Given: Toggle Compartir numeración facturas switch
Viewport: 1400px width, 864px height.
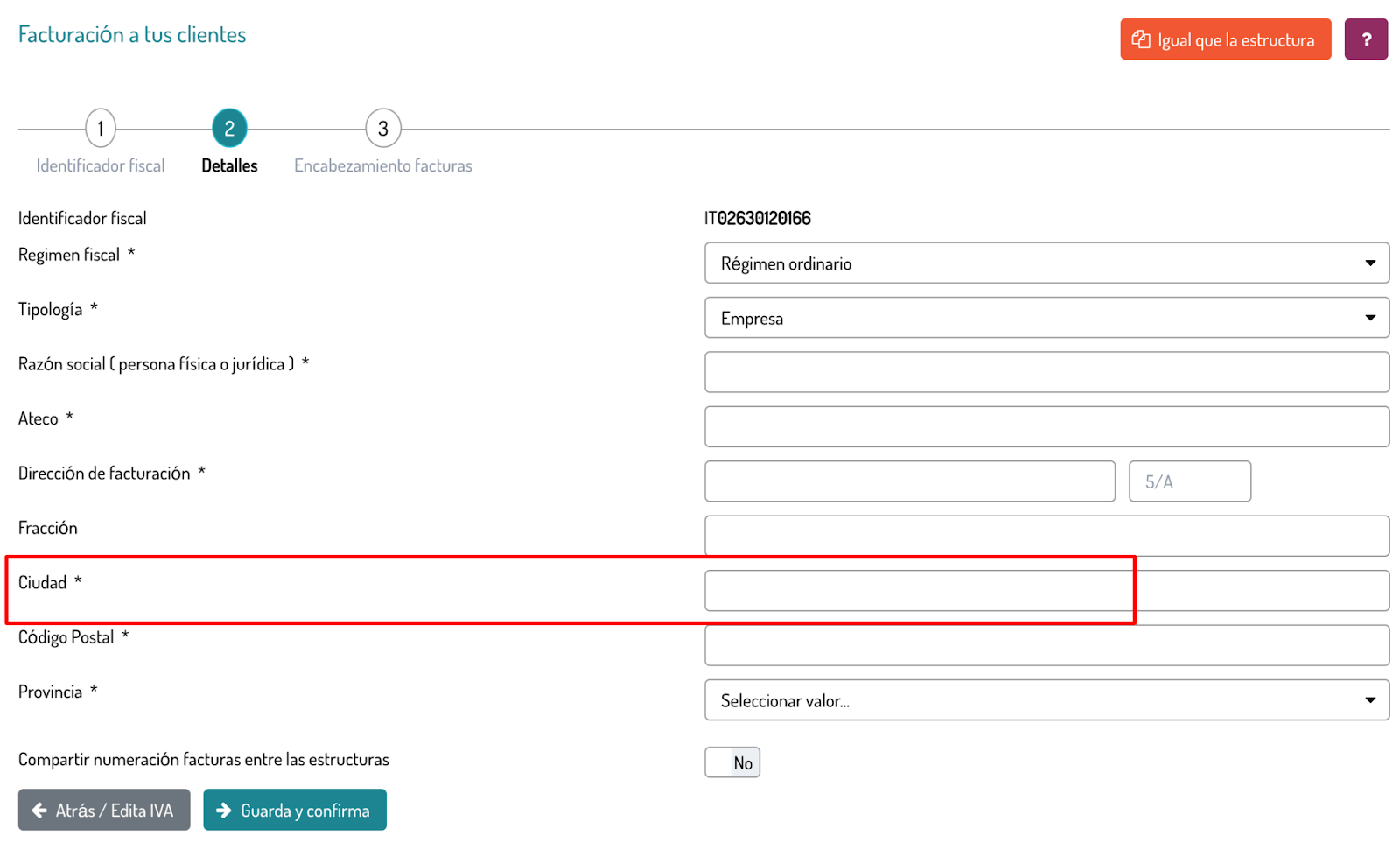Looking at the screenshot, I should click(x=732, y=762).
